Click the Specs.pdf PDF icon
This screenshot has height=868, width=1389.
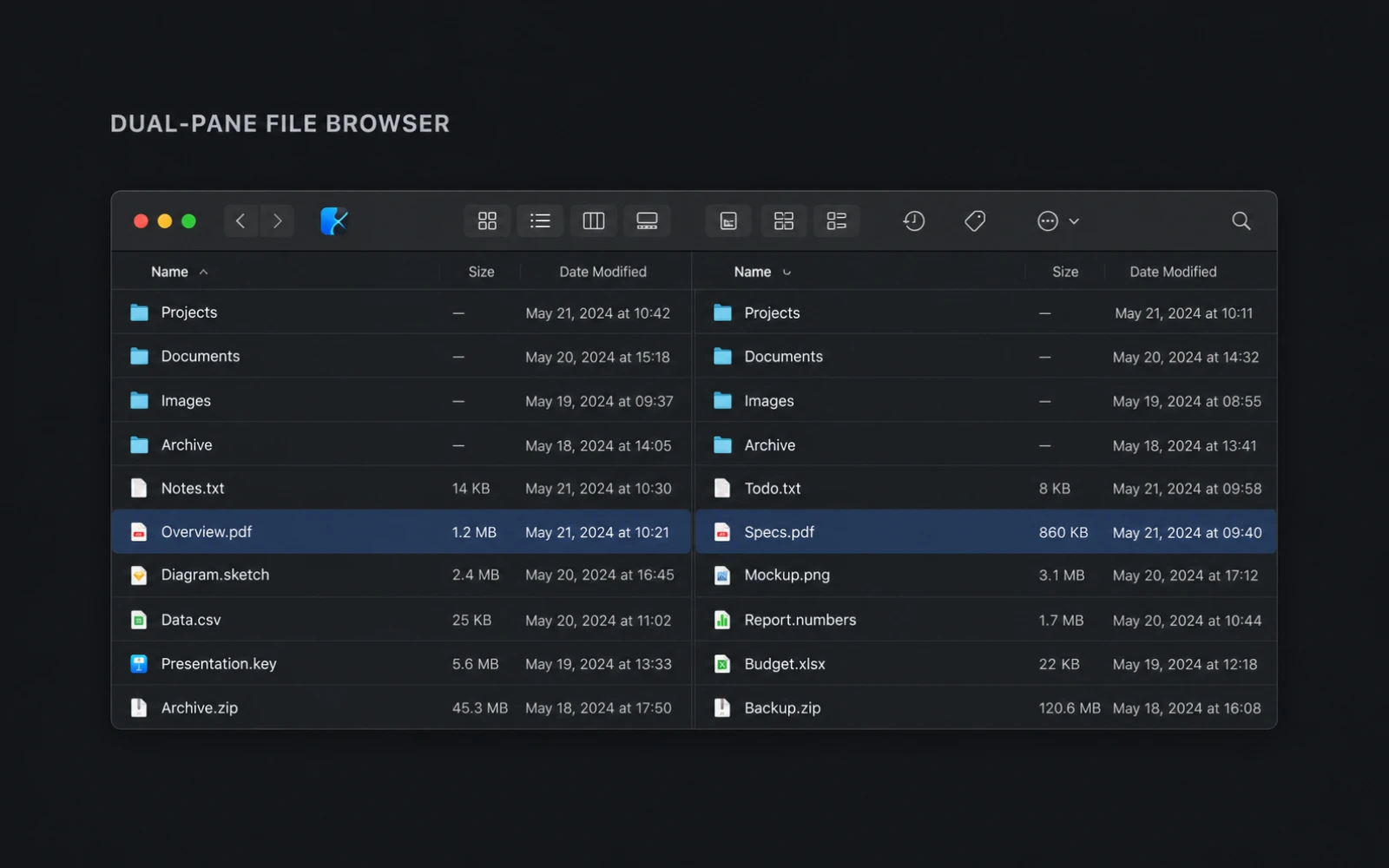coord(722,532)
